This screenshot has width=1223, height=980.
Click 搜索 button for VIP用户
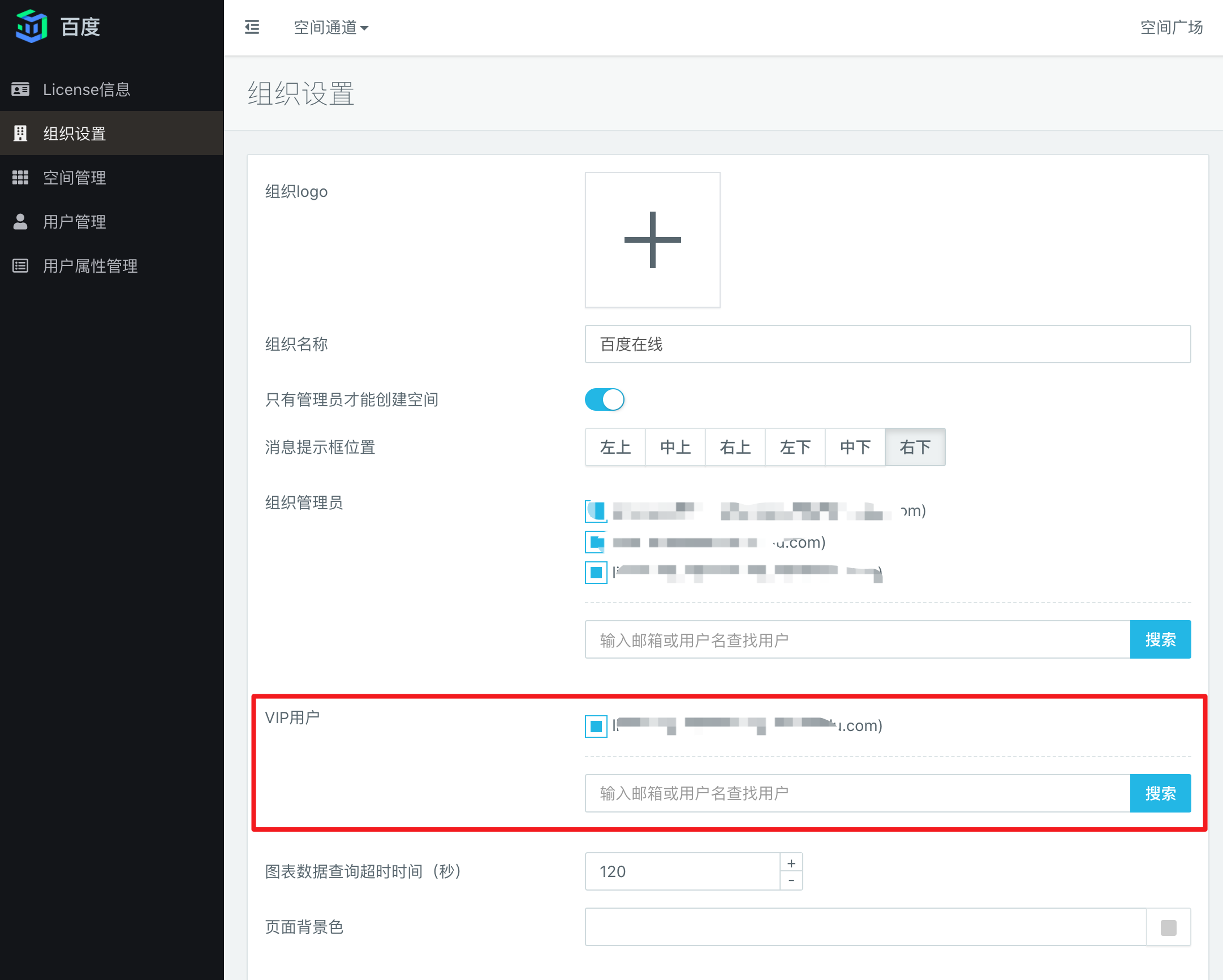(1160, 793)
